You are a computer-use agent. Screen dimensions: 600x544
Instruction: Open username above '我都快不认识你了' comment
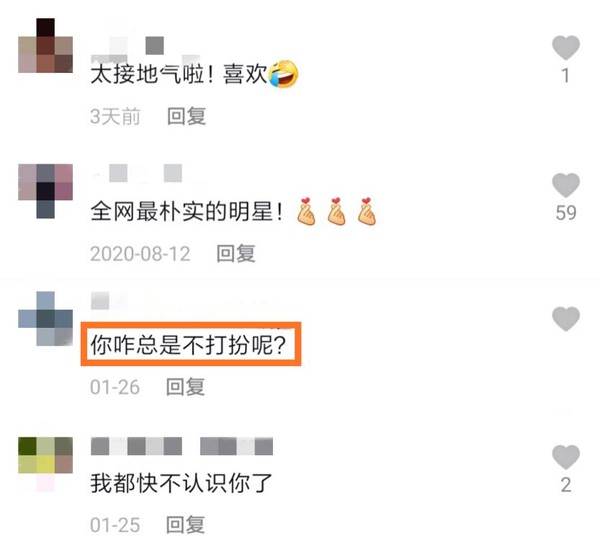182,446
